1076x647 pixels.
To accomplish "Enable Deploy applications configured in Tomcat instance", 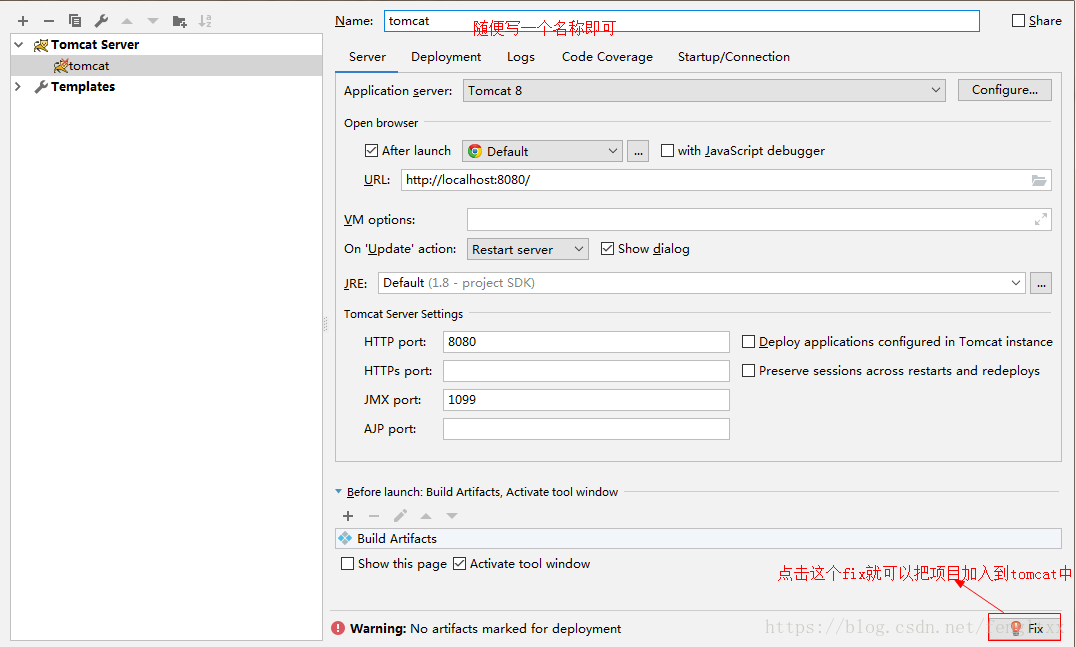I will pyautogui.click(x=749, y=342).
